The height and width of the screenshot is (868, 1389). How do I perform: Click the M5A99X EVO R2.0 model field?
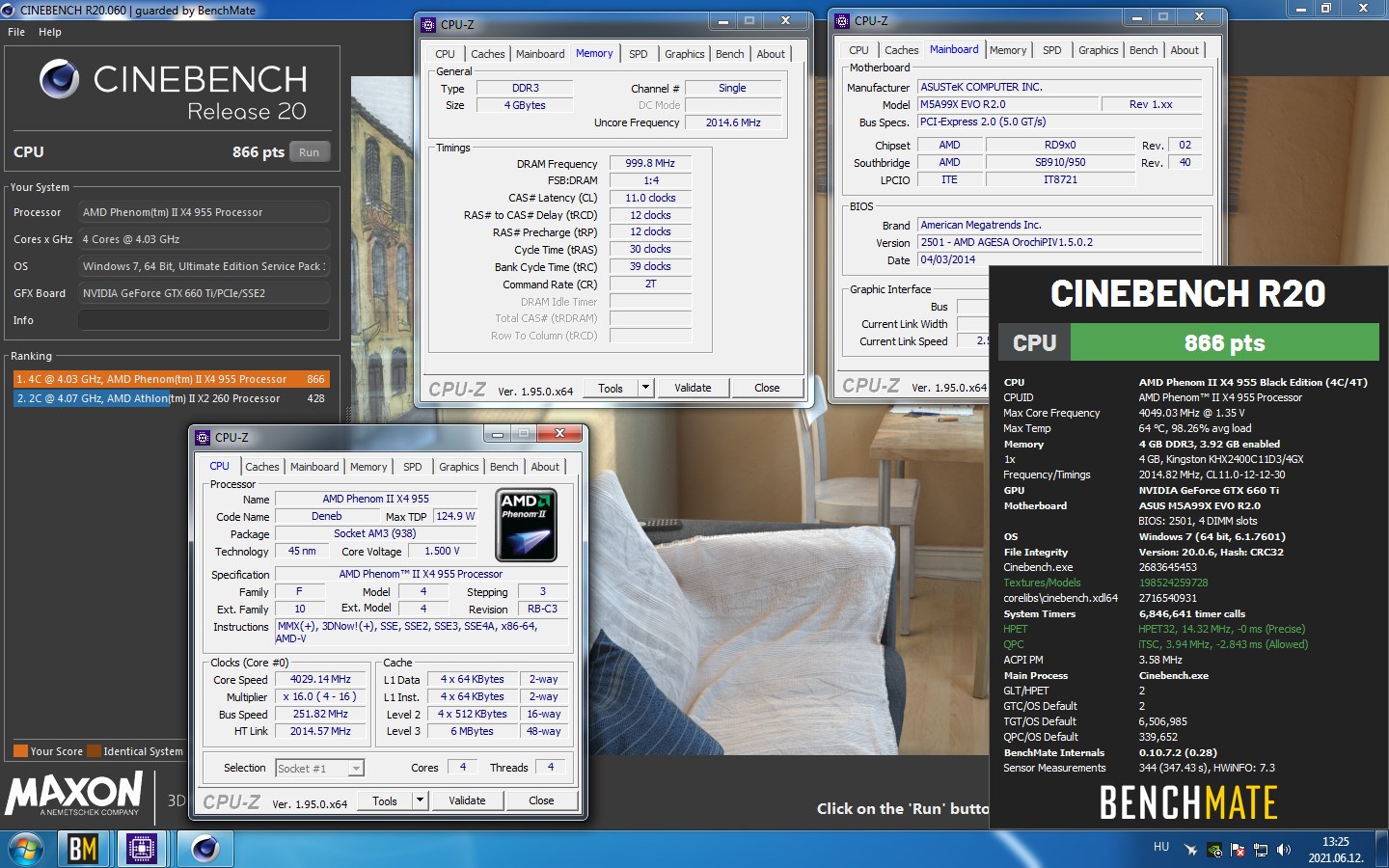tap(1007, 104)
